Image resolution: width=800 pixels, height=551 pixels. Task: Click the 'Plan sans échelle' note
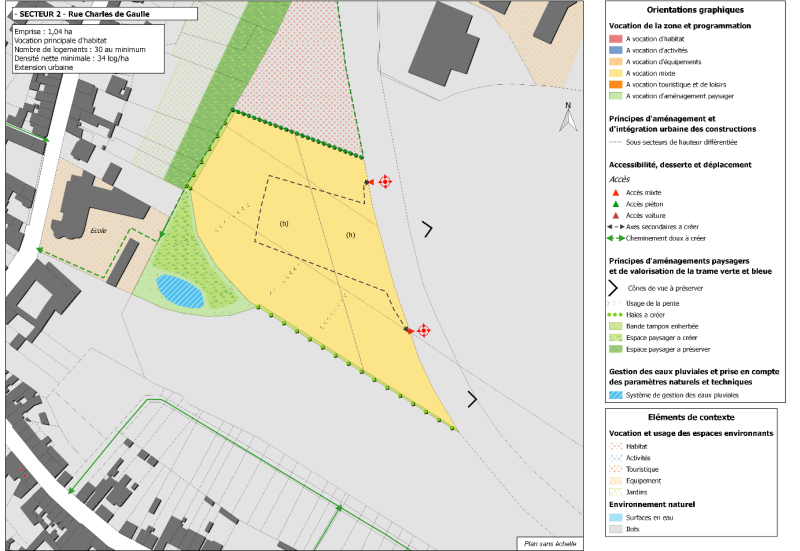(550, 543)
